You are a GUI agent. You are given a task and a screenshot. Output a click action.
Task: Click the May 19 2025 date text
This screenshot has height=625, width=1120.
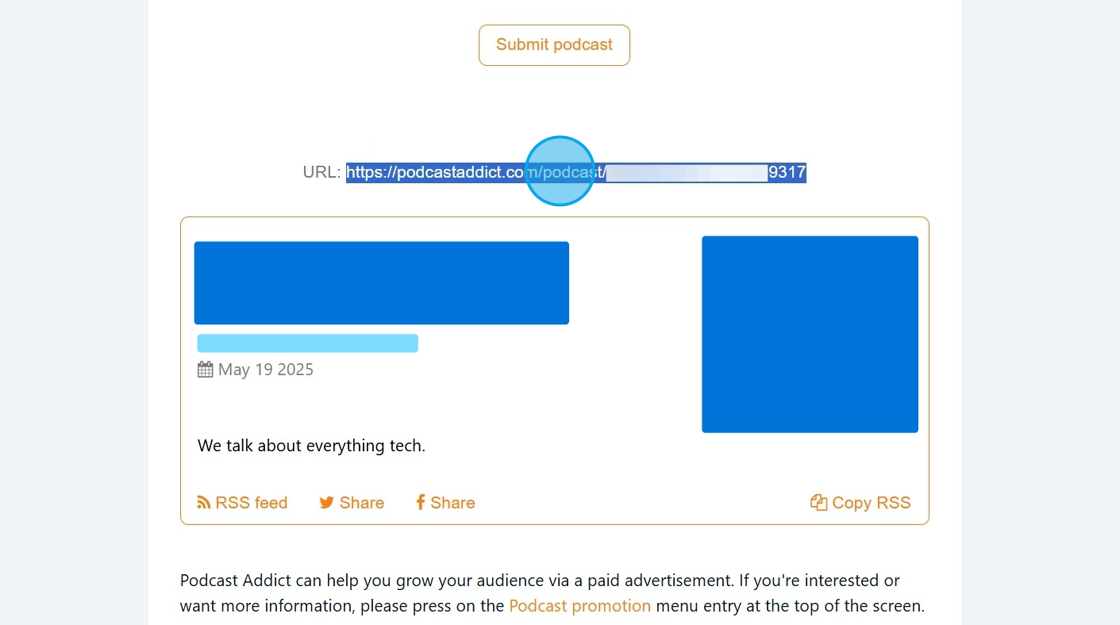click(x=266, y=370)
